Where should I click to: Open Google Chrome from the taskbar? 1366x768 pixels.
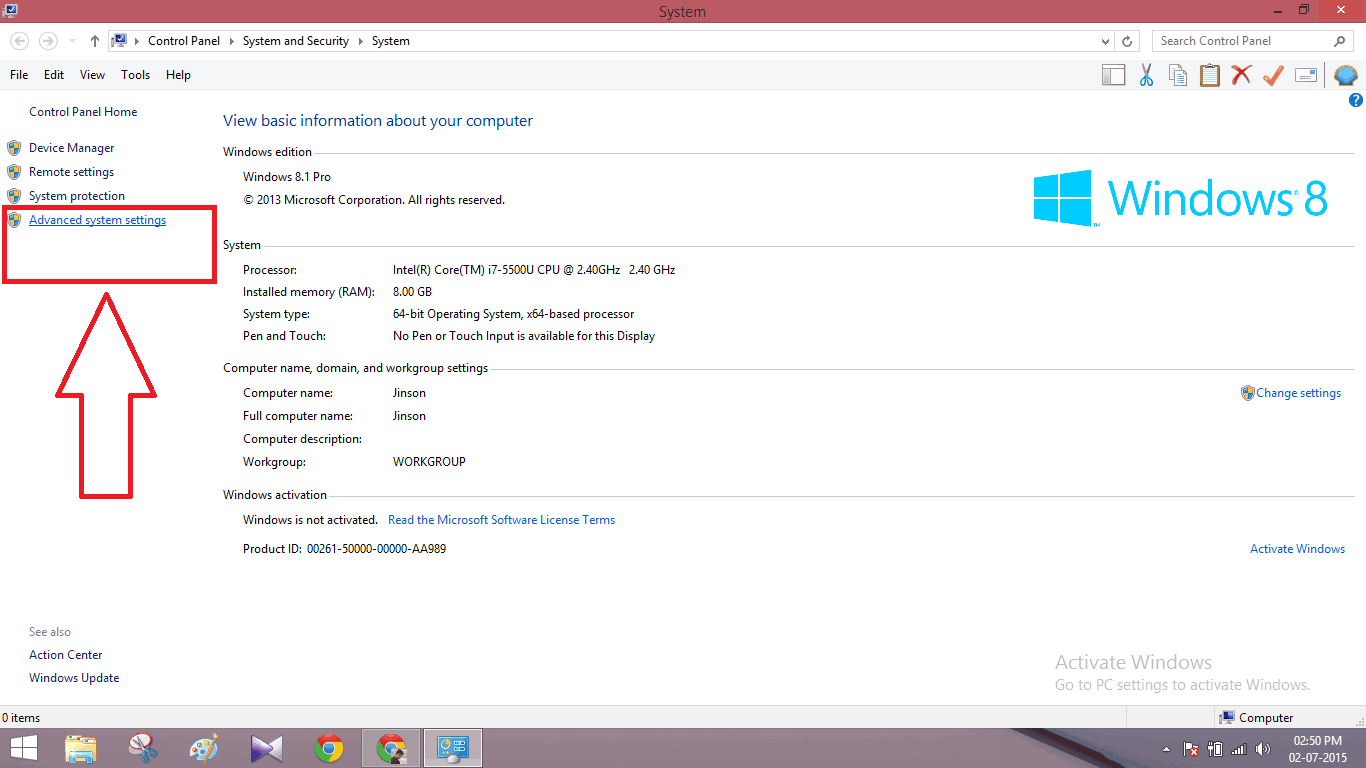329,748
